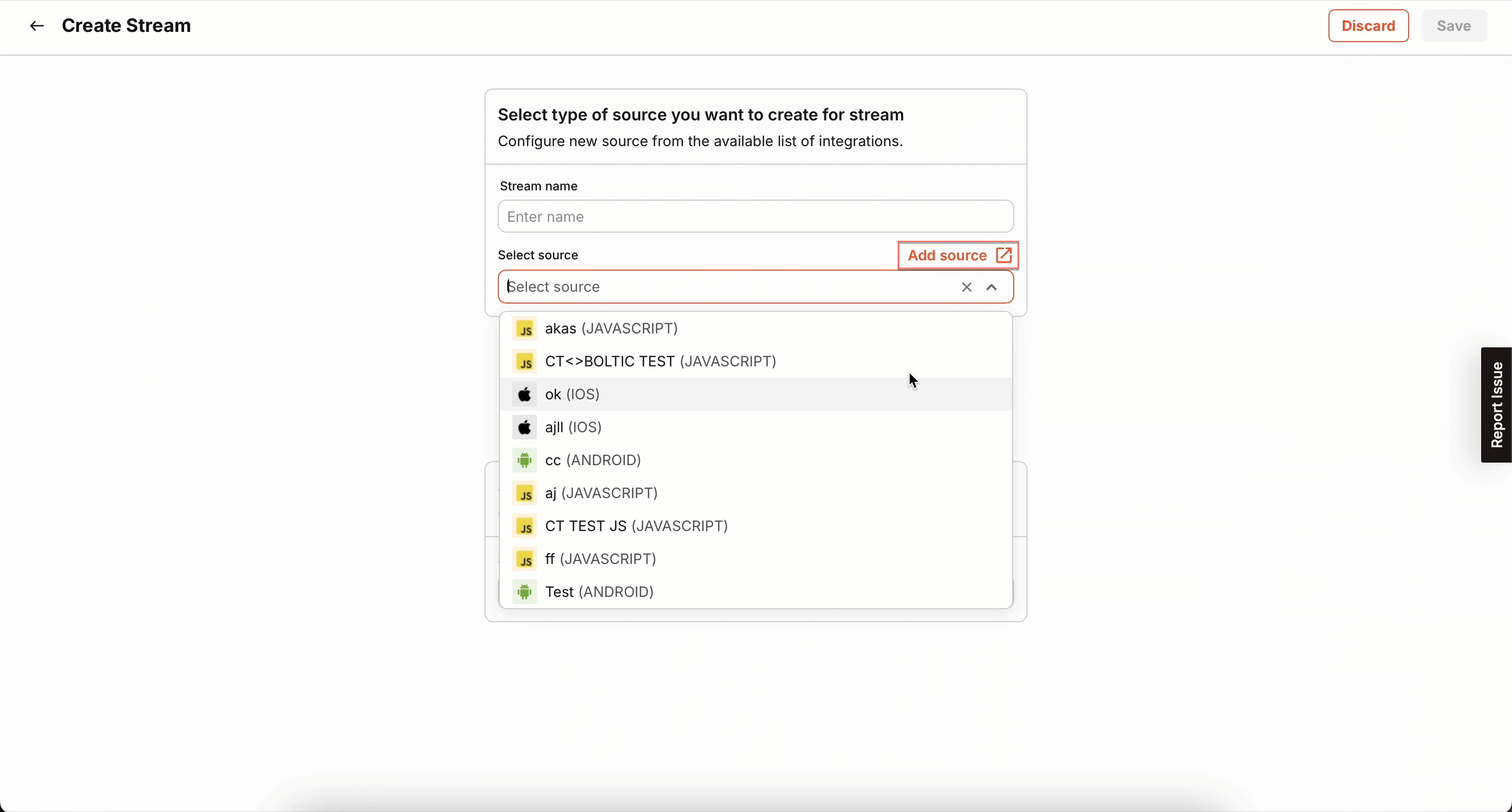The width and height of the screenshot is (1512, 812).
Task: Clear the Select source field with X
Action: click(967, 287)
